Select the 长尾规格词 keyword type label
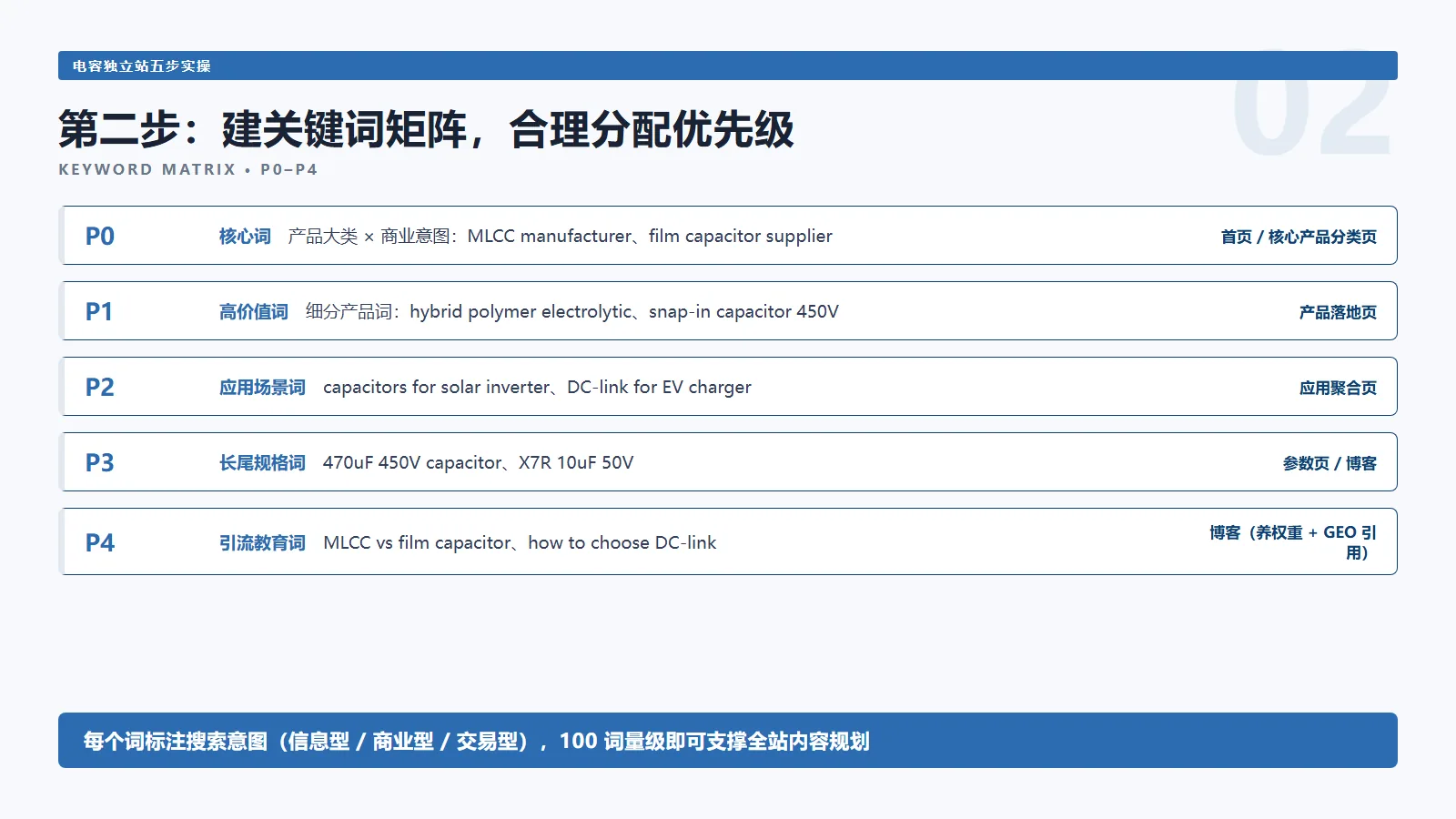The width and height of the screenshot is (1456, 819). [262, 463]
